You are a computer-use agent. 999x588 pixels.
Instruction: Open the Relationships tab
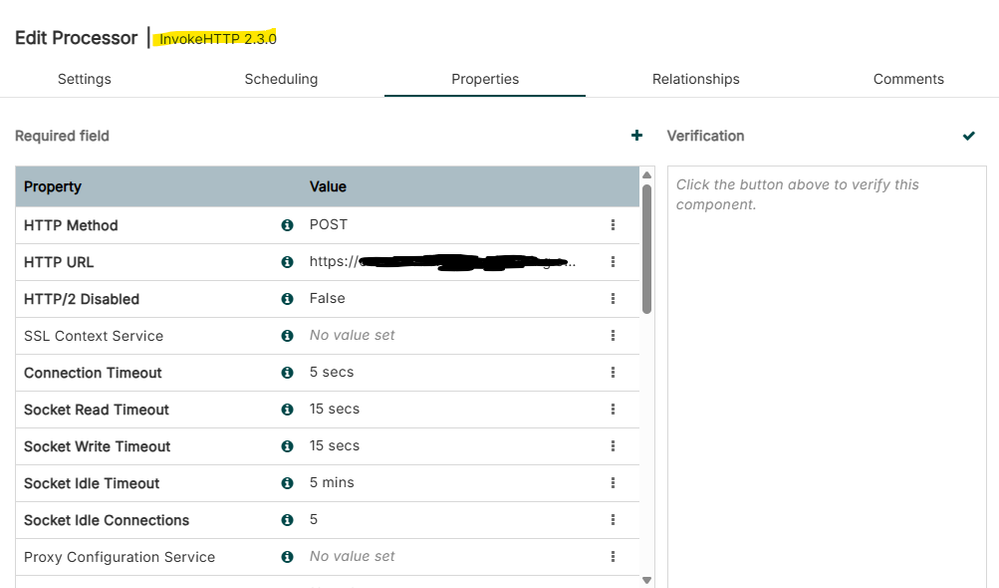tap(696, 79)
